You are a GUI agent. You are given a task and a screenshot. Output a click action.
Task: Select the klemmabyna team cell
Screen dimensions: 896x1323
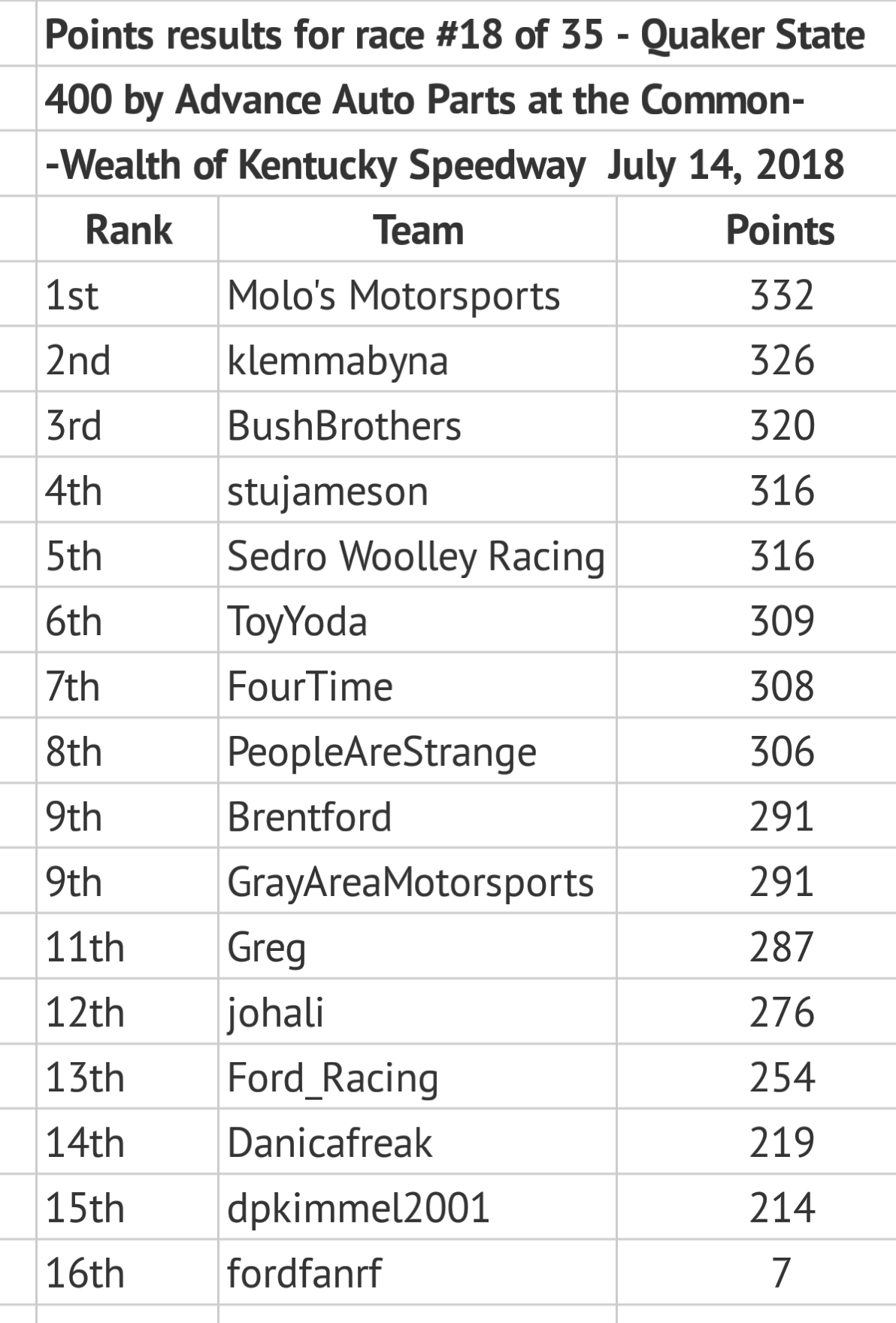(338, 361)
